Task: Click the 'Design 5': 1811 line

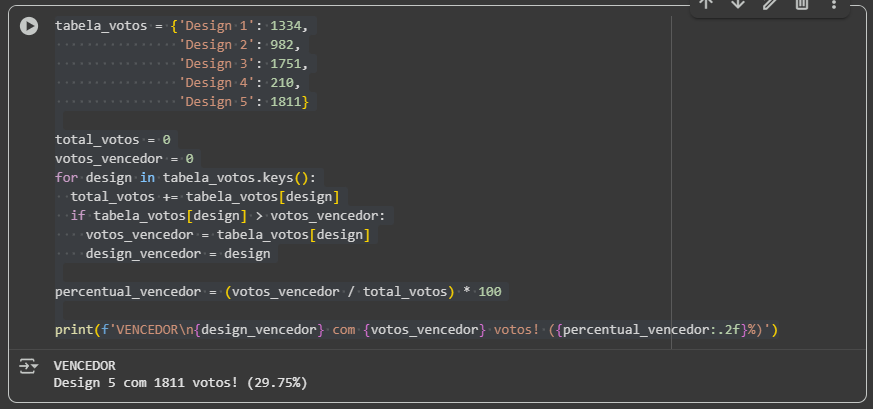Action: [x=246, y=102]
